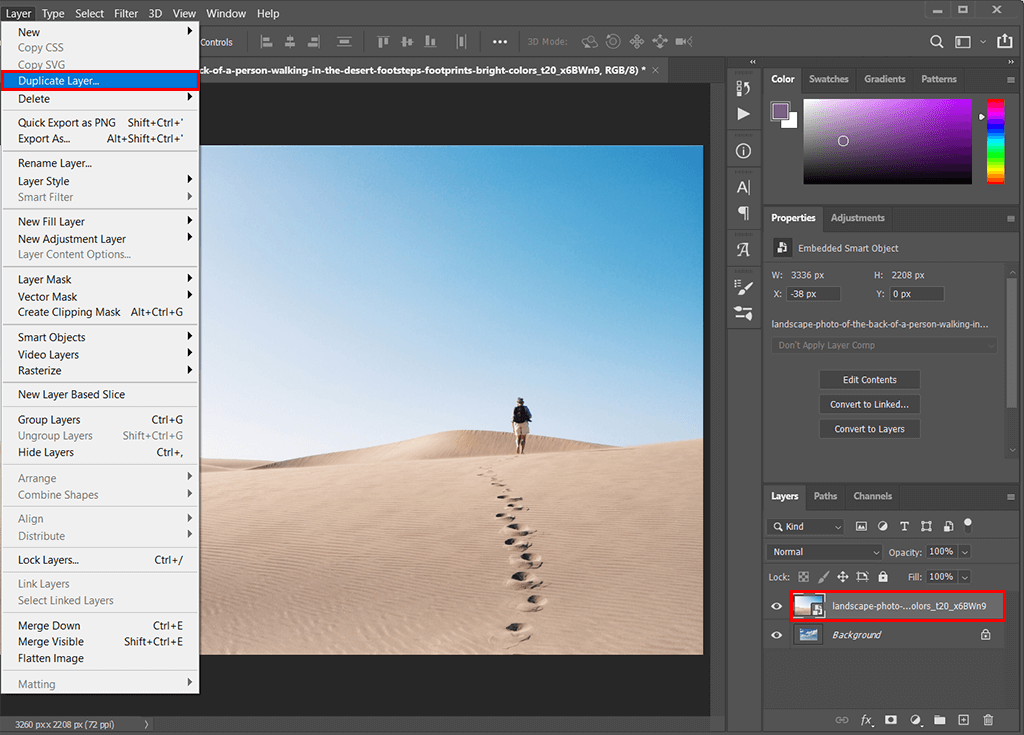Click the 3D roll camera icon

click(613, 42)
